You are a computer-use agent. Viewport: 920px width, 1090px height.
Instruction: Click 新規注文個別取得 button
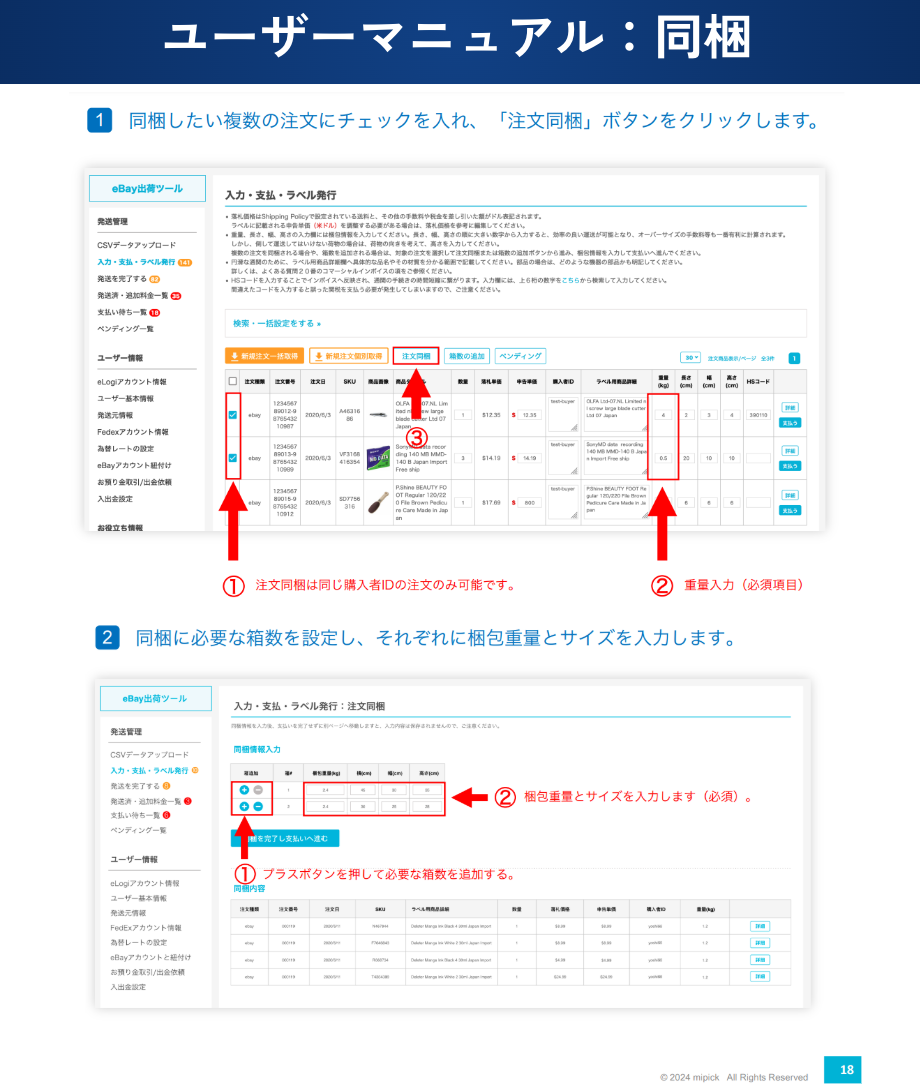point(348,356)
